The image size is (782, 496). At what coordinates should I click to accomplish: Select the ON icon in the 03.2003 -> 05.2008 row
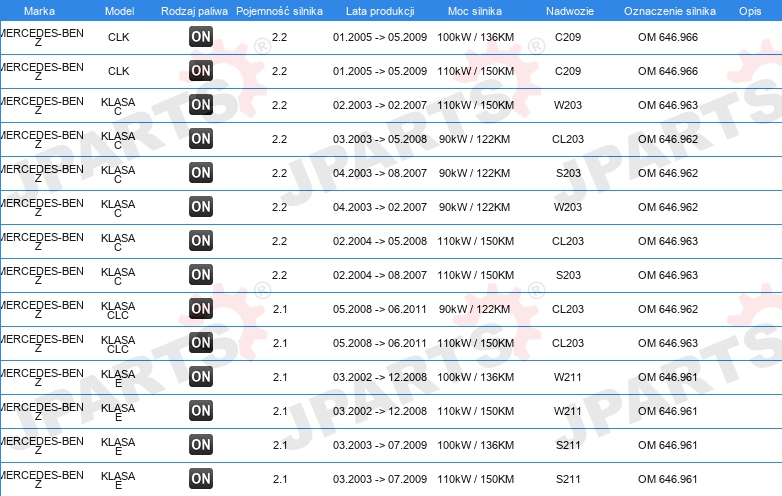(x=201, y=139)
